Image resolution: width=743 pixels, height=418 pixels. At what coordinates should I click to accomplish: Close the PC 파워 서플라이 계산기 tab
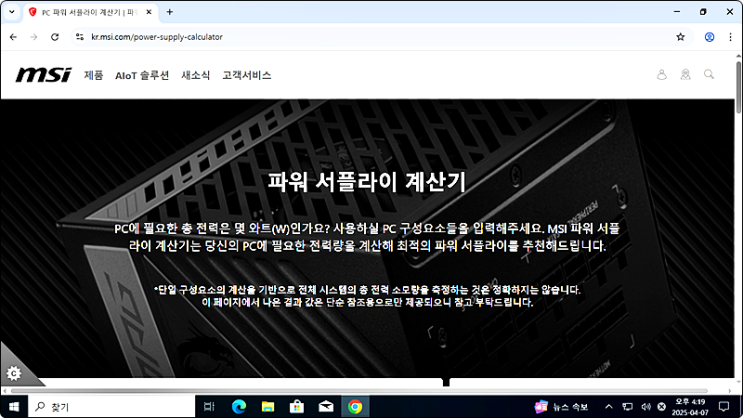[149, 12]
